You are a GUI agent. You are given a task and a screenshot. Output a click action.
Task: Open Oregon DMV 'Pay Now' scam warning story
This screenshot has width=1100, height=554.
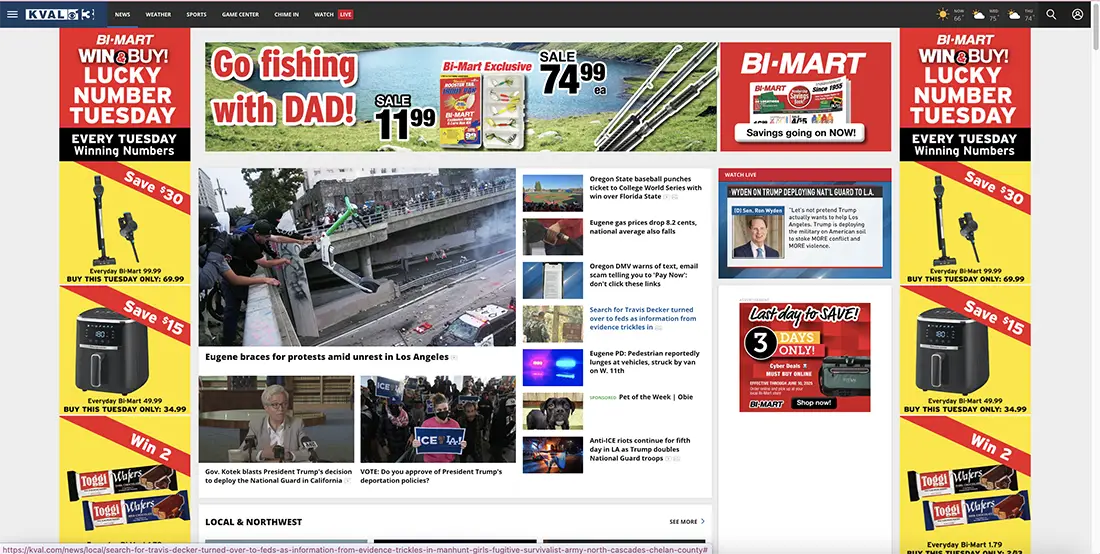pos(644,275)
